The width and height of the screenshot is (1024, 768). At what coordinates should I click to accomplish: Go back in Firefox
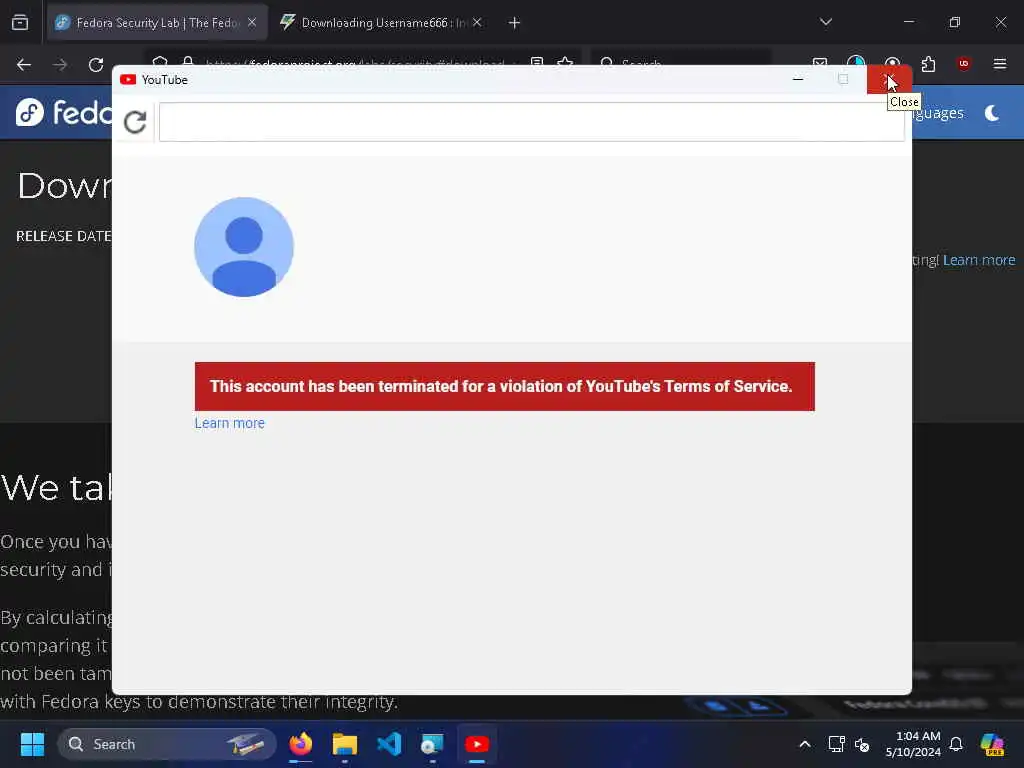[24, 65]
